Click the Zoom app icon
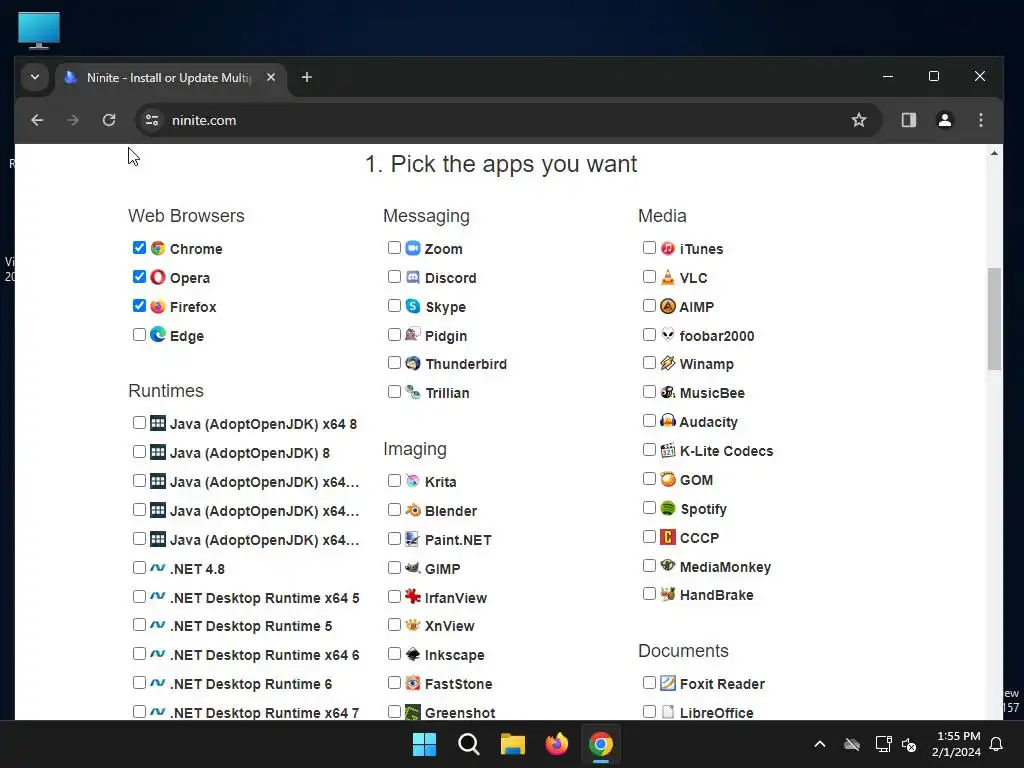Image resolution: width=1024 pixels, height=768 pixels. [412, 248]
